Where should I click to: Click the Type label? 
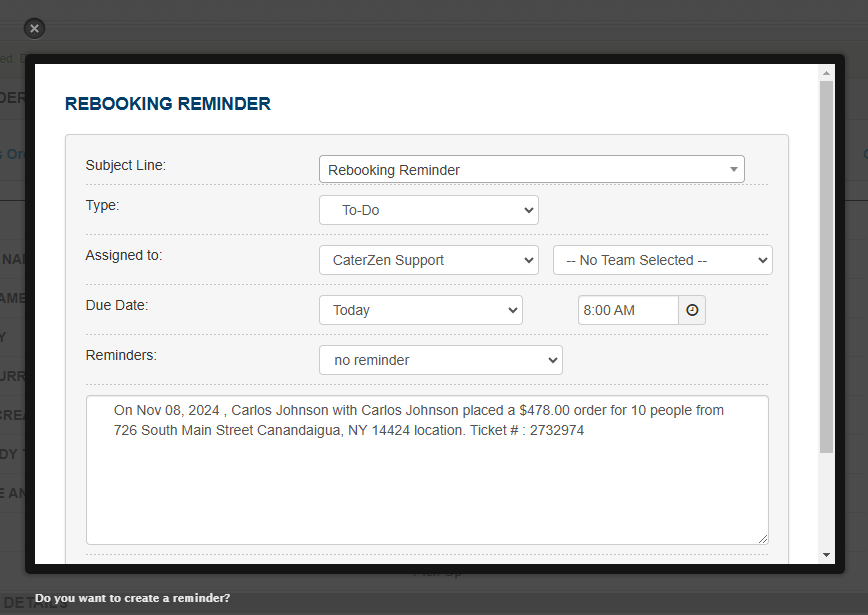[102, 205]
